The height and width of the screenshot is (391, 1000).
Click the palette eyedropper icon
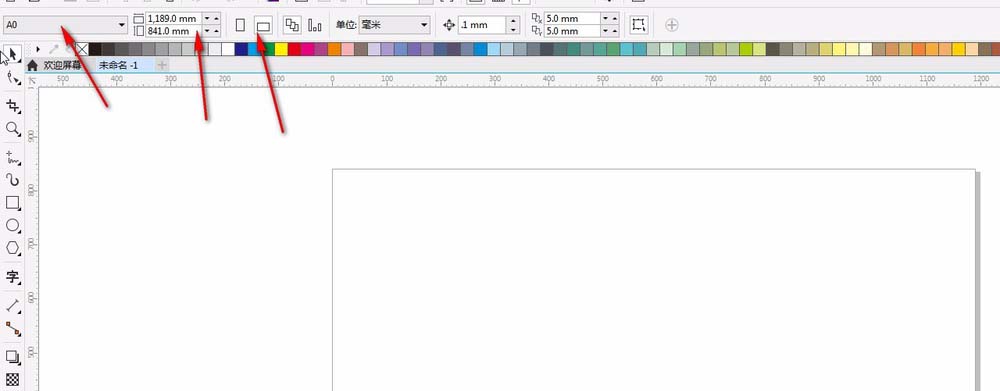click(54, 49)
